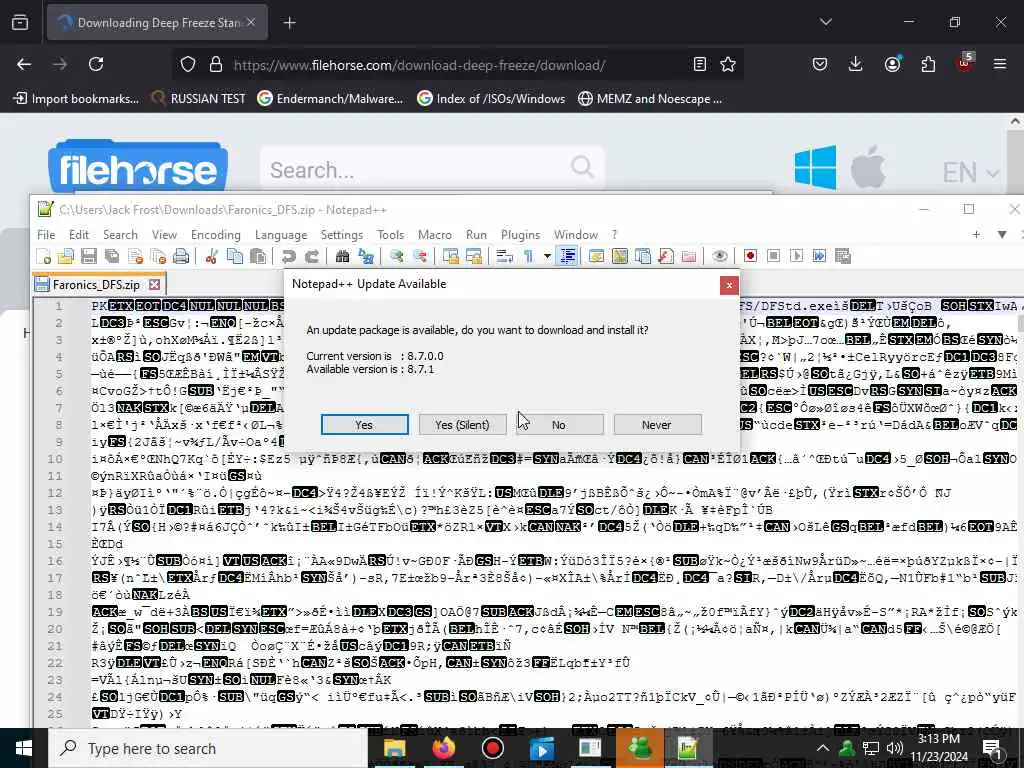
Task: Click the Print icon in Notepad++ toolbar
Action: 181,256
